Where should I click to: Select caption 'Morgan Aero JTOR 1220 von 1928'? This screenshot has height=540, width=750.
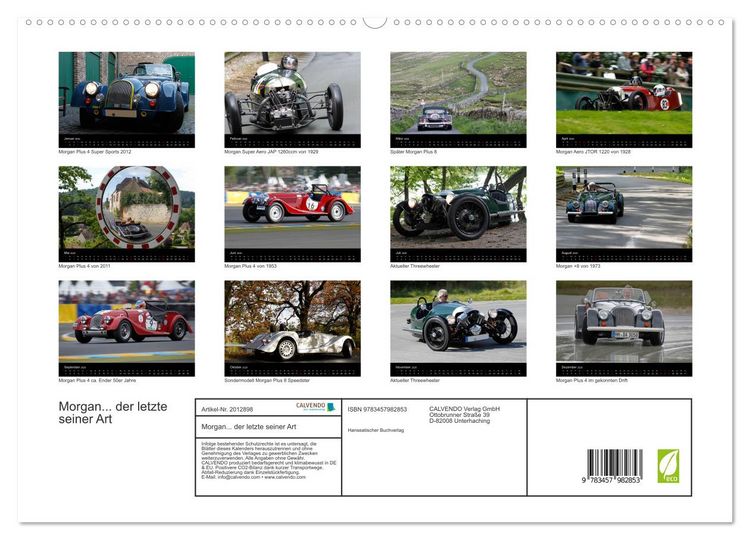point(593,152)
